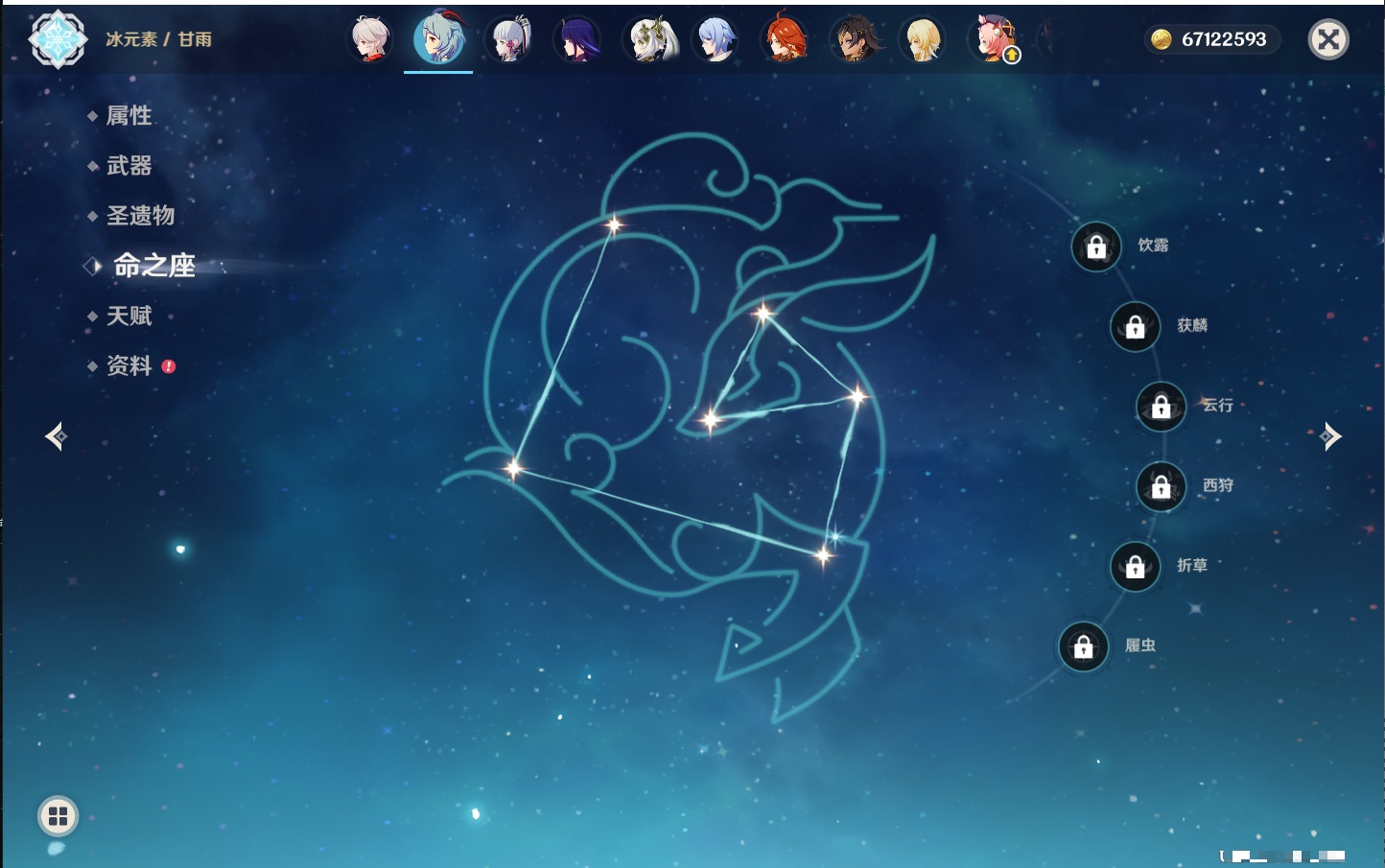Select blonde Traveler portrait

[923, 40]
